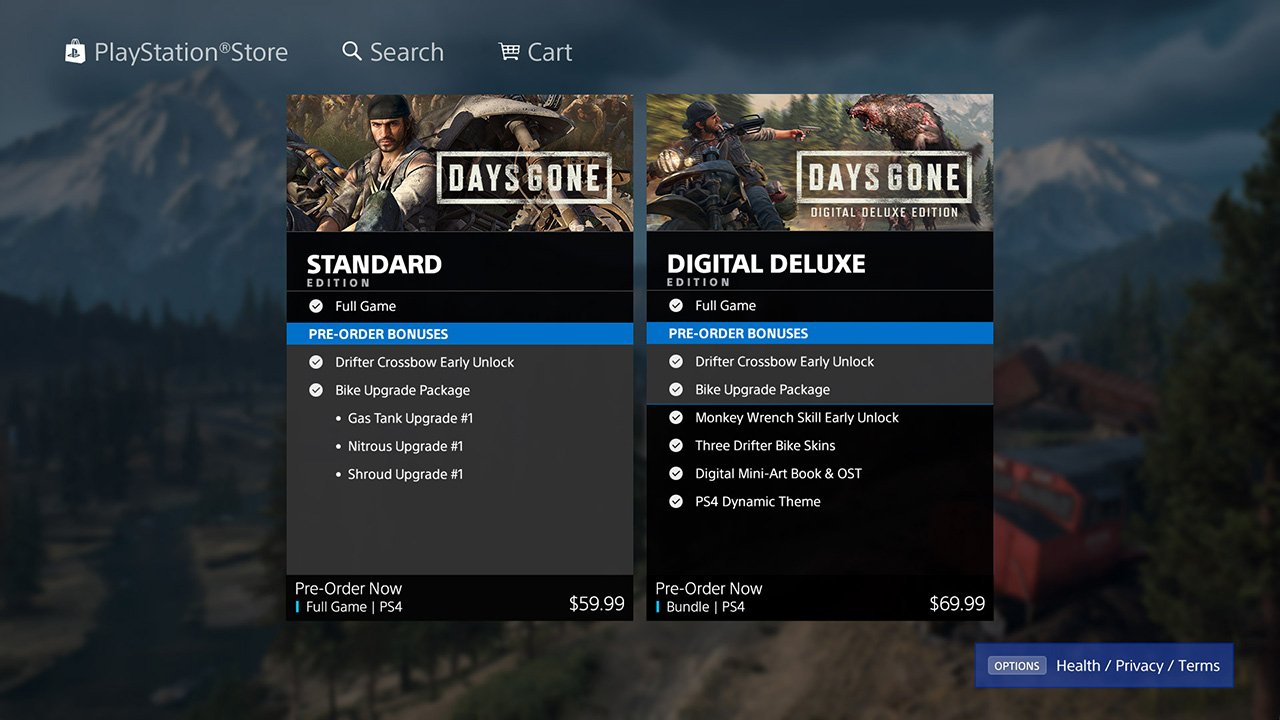Click Deluxe Bike Upgrade Package checkmark
This screenshot has height=720, width=1280.
point(676,389)
